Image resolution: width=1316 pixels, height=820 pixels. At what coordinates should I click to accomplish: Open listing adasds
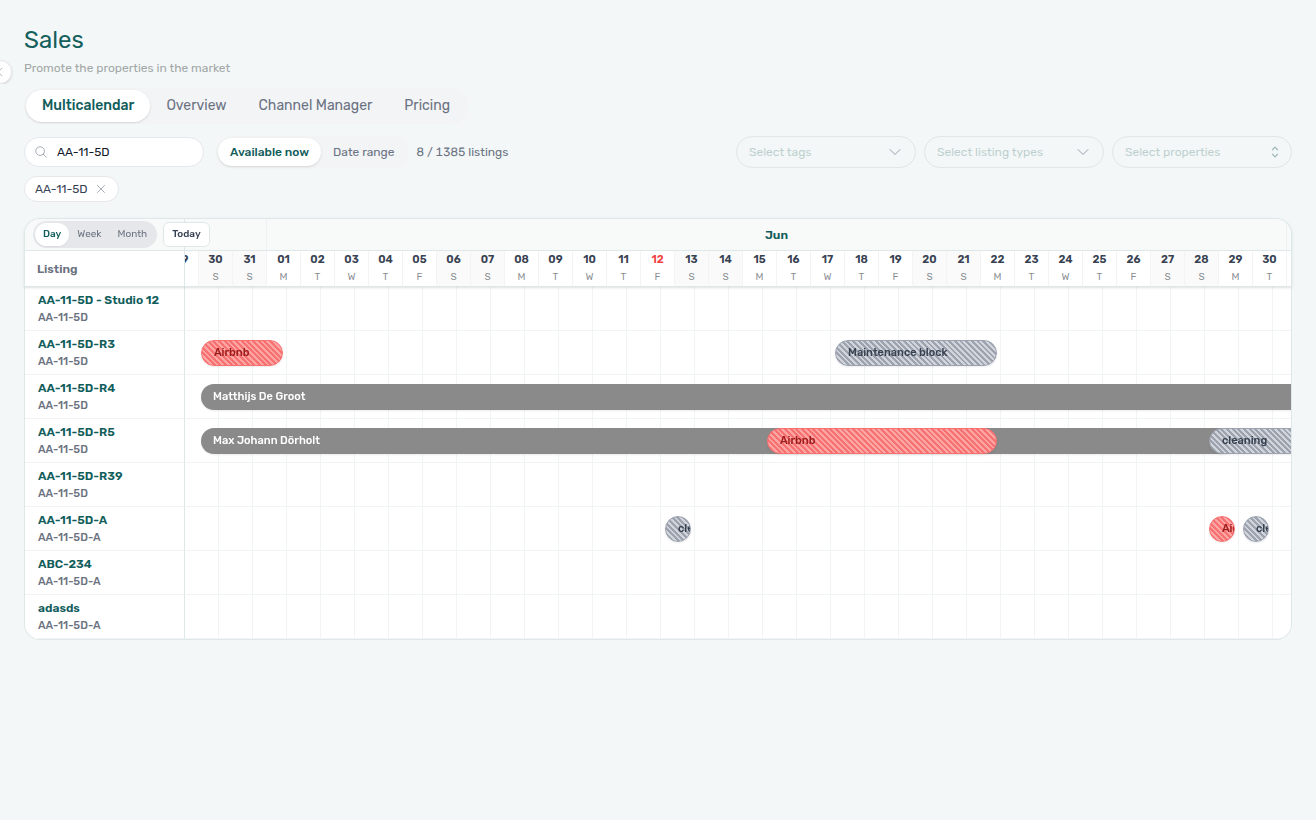(59, 608)
